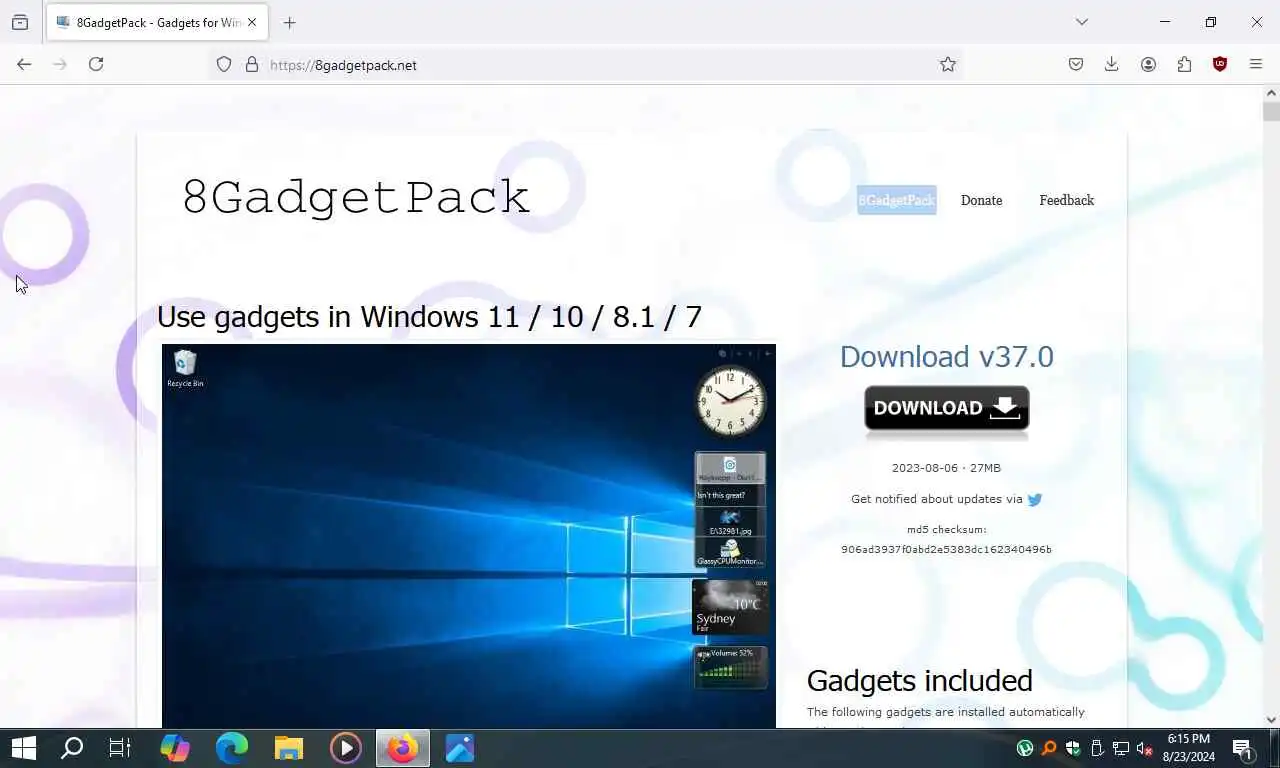Open the Donate nav link

tap(981, 200)
